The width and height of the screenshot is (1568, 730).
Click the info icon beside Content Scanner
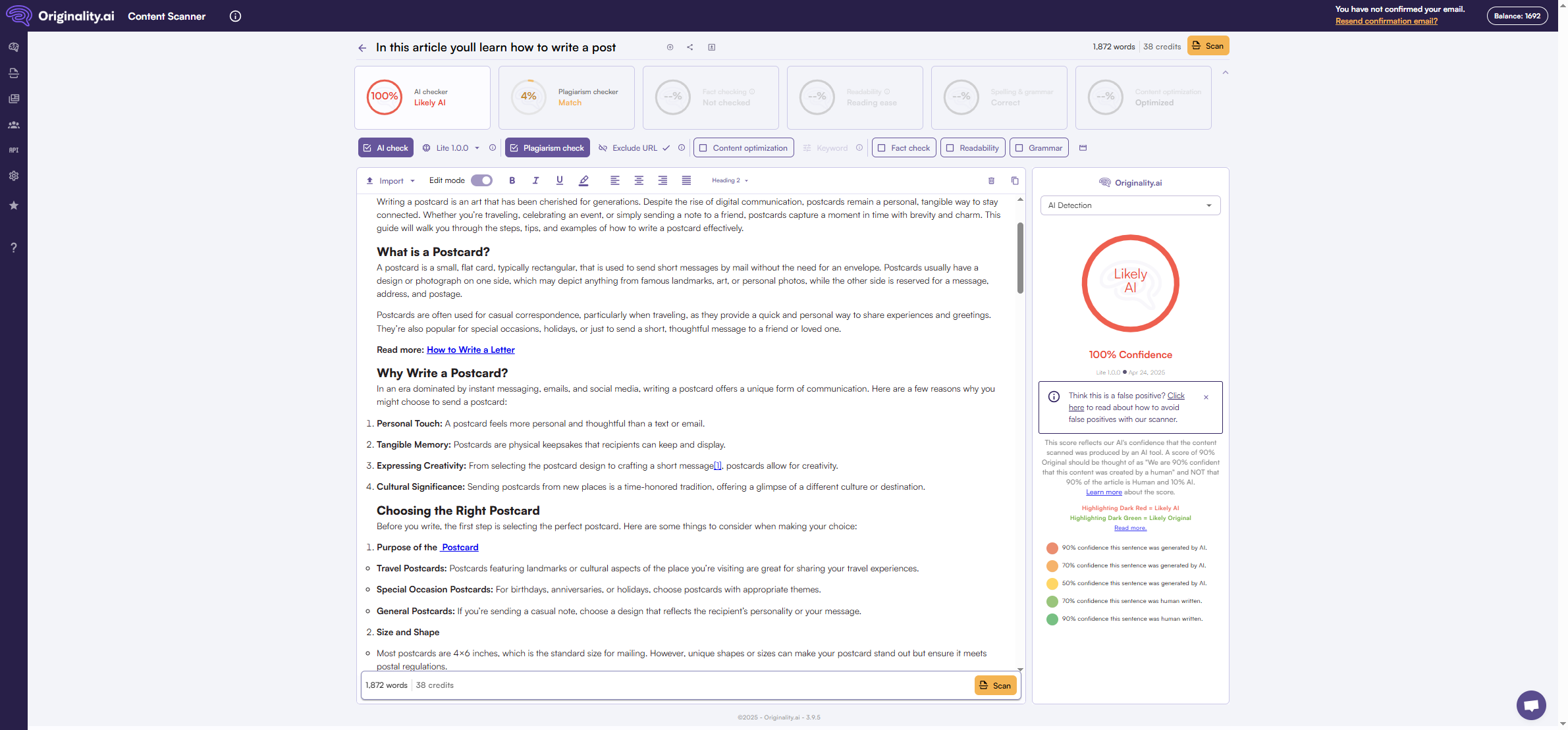[x=235, y=16]
